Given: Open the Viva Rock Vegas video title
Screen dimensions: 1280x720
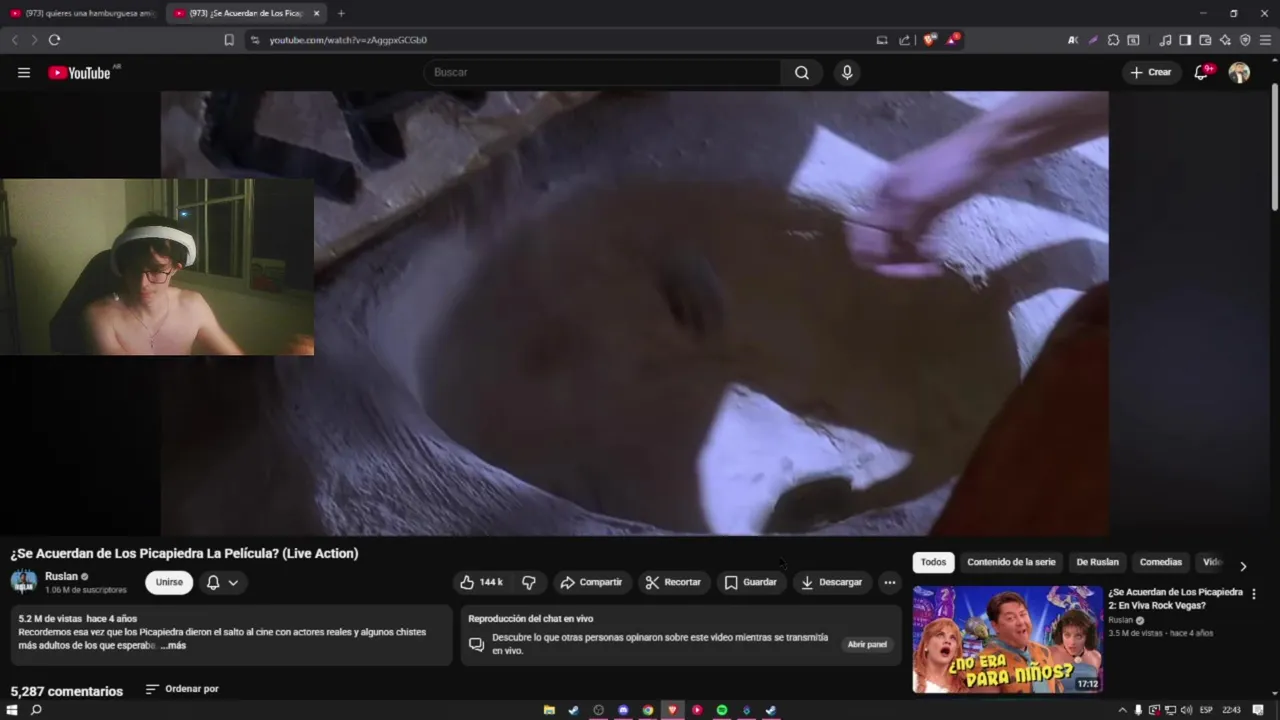Looking at the screenshot, I should tap(1175, 599).
